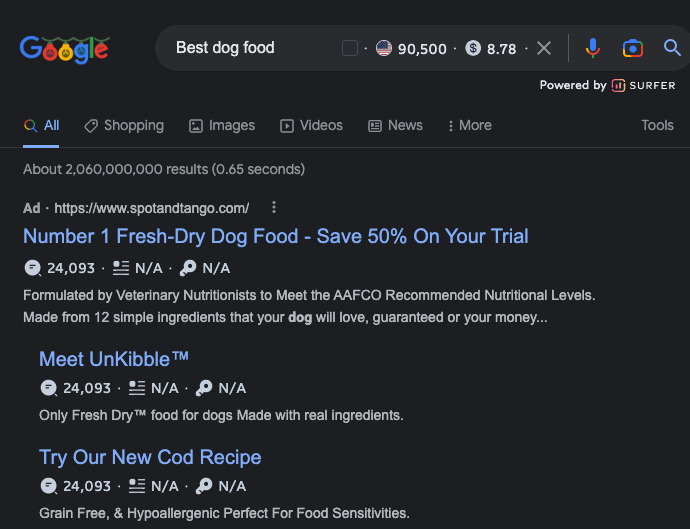Go to the Videos tab
The height and width of the screenshot is (529, 690).
[x=311, y=125]
